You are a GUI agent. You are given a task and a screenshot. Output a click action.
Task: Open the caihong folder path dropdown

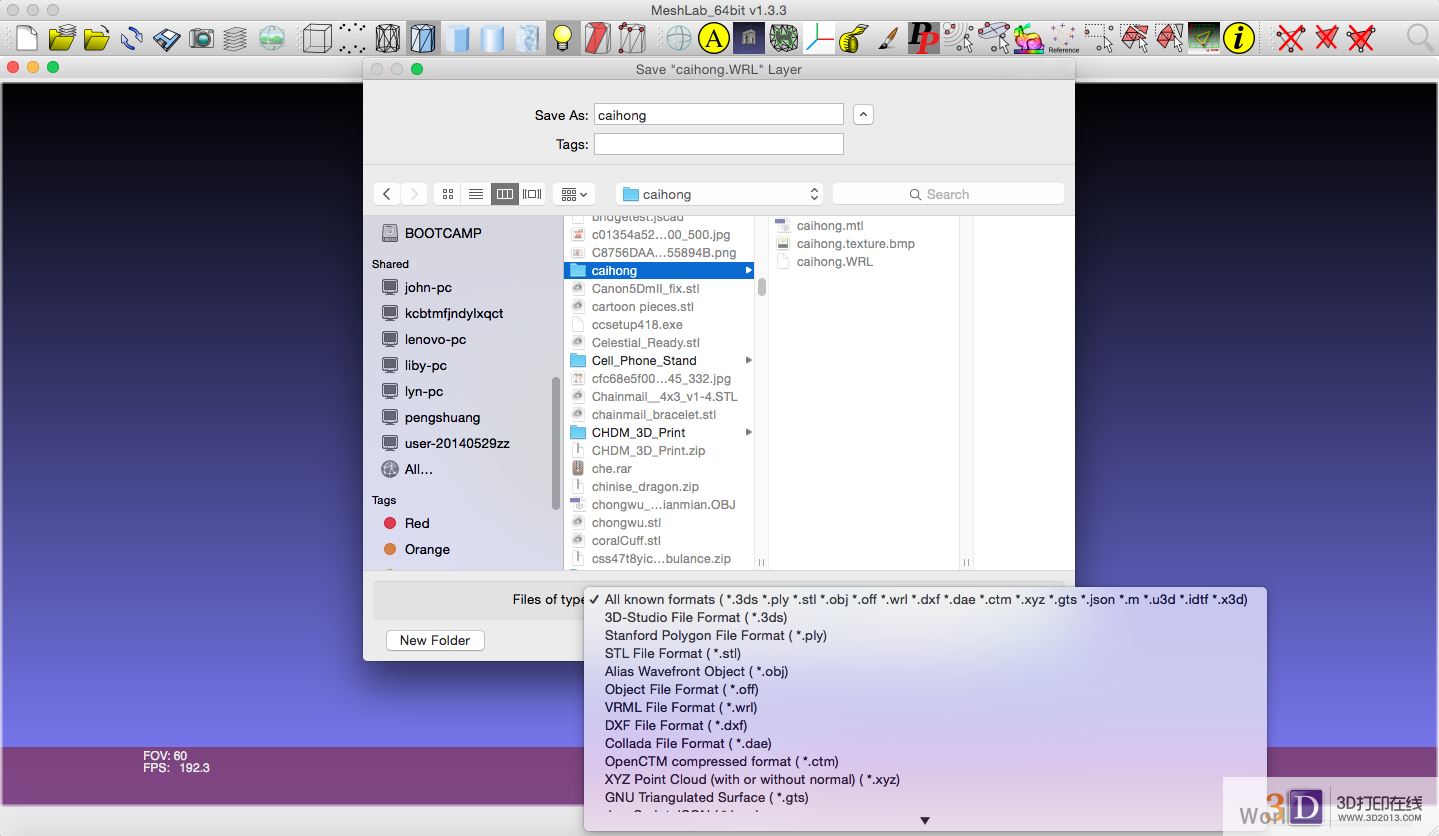pyautogui.click(x=720, y=194)
